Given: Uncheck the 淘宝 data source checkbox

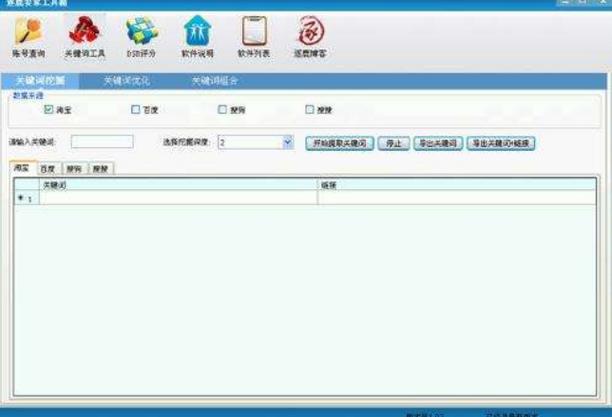Looking at the screenshot, I should tap(48, 109).
